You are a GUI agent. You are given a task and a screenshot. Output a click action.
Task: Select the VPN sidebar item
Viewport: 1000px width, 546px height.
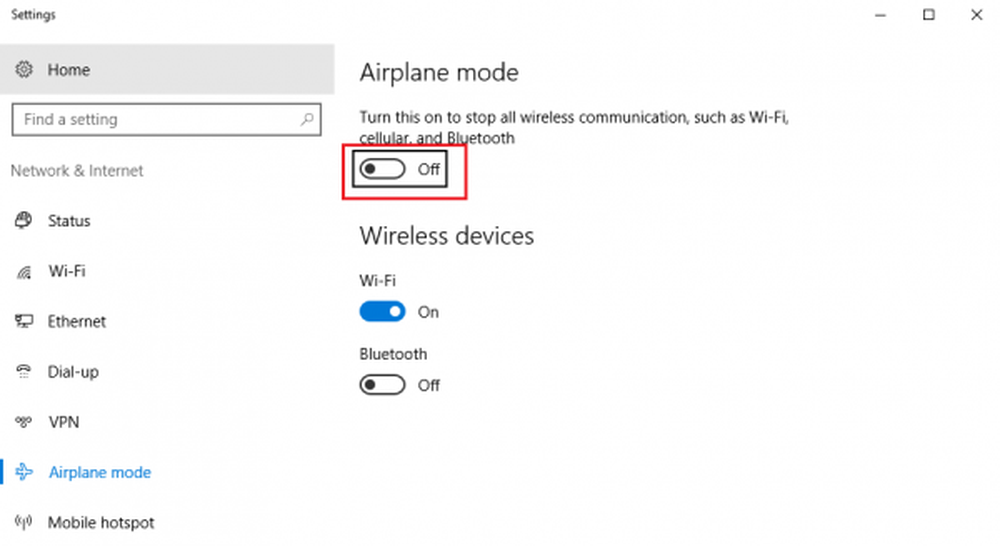(64, 422)
